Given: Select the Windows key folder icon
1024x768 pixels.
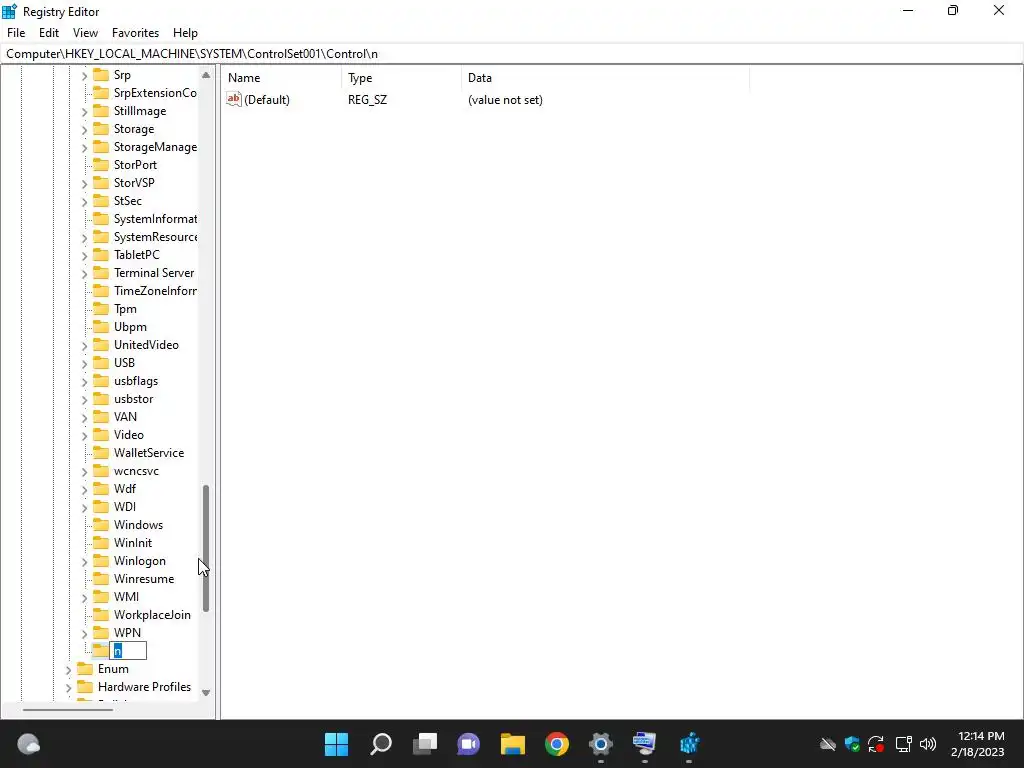Looking at the screenshot, I should 101,524.
